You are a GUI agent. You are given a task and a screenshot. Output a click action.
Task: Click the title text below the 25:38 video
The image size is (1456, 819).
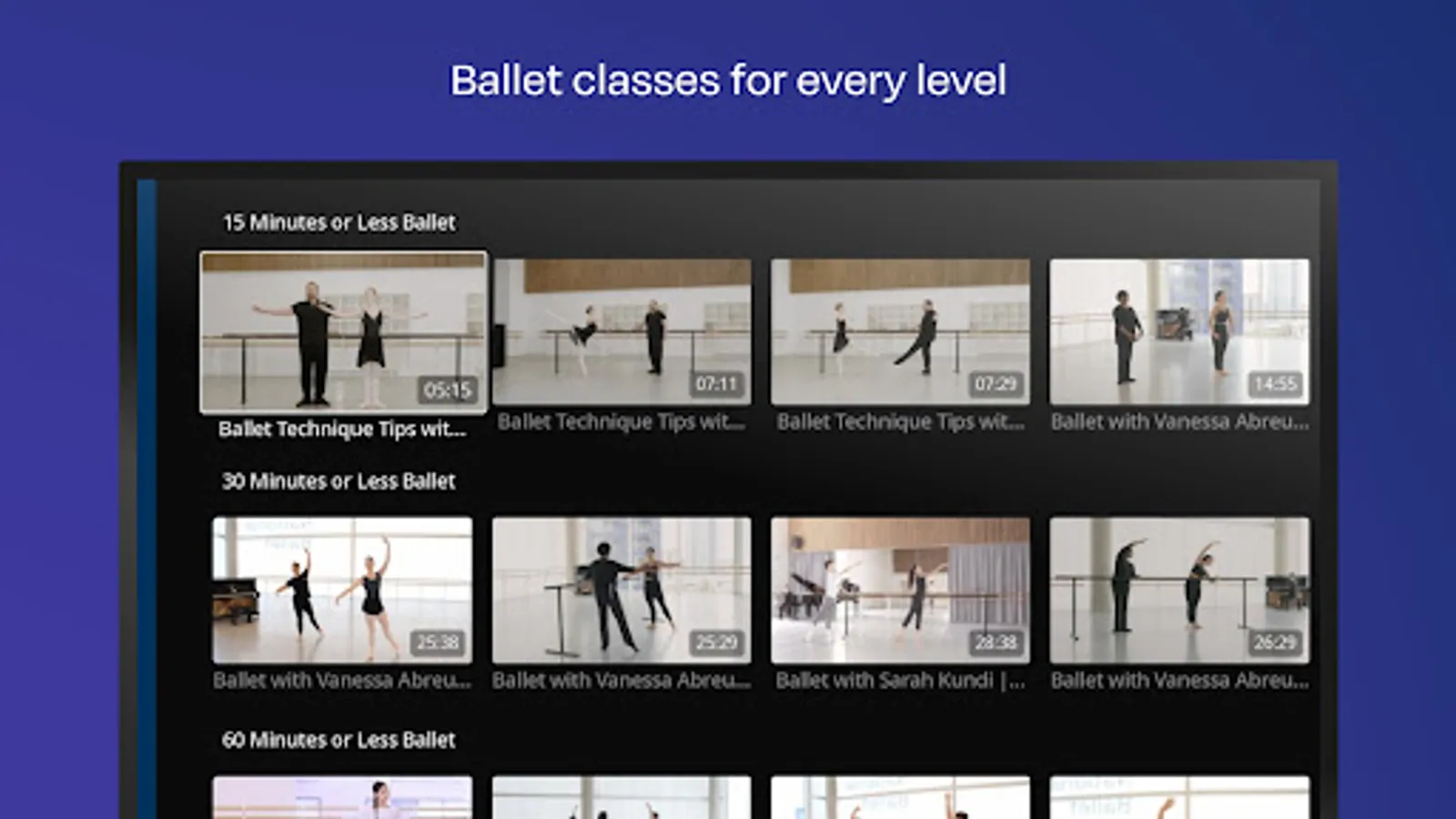tap(342, 681)
